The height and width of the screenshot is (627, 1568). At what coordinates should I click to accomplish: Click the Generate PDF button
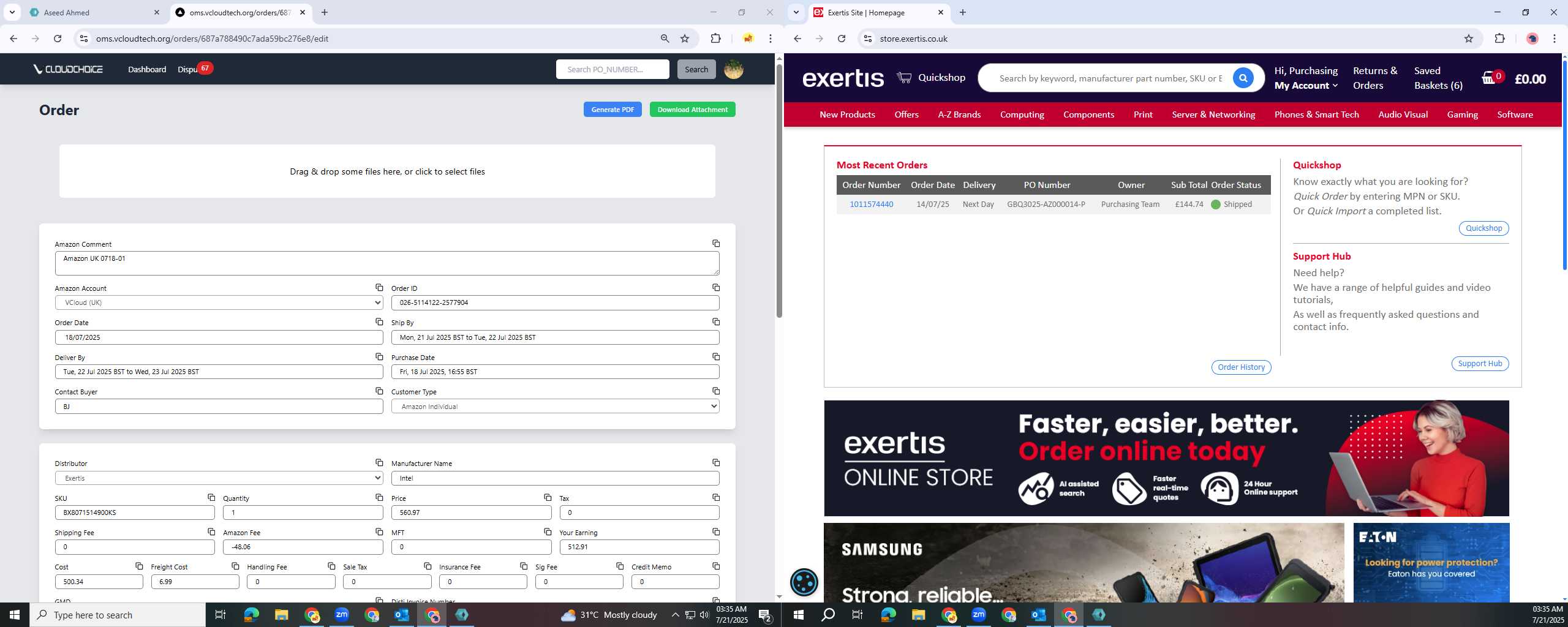click(612, 110)
